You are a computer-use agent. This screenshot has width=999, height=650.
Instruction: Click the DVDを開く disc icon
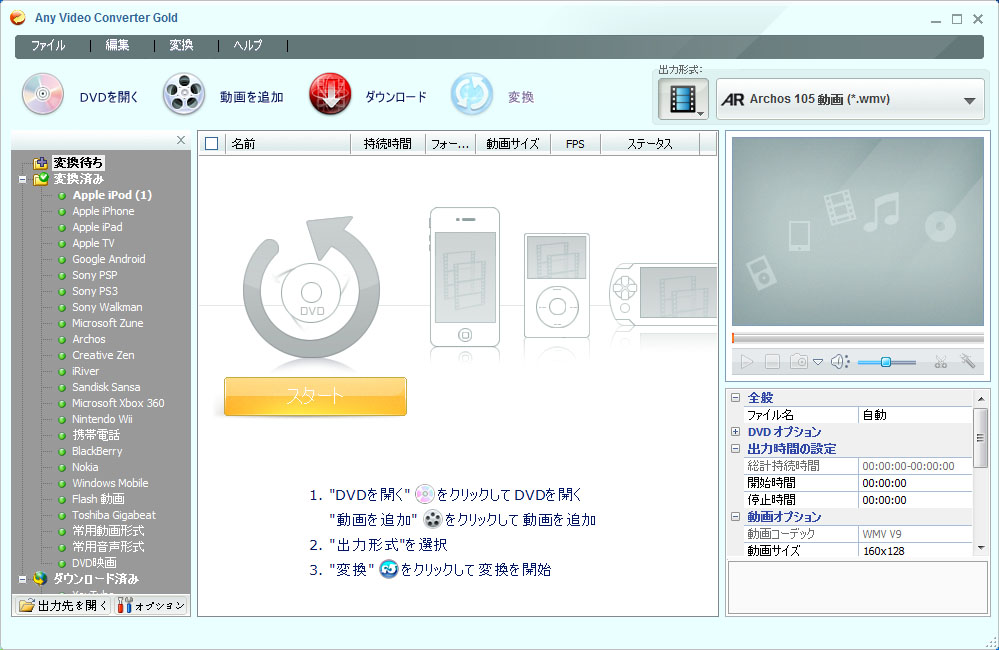coord(43,94)
